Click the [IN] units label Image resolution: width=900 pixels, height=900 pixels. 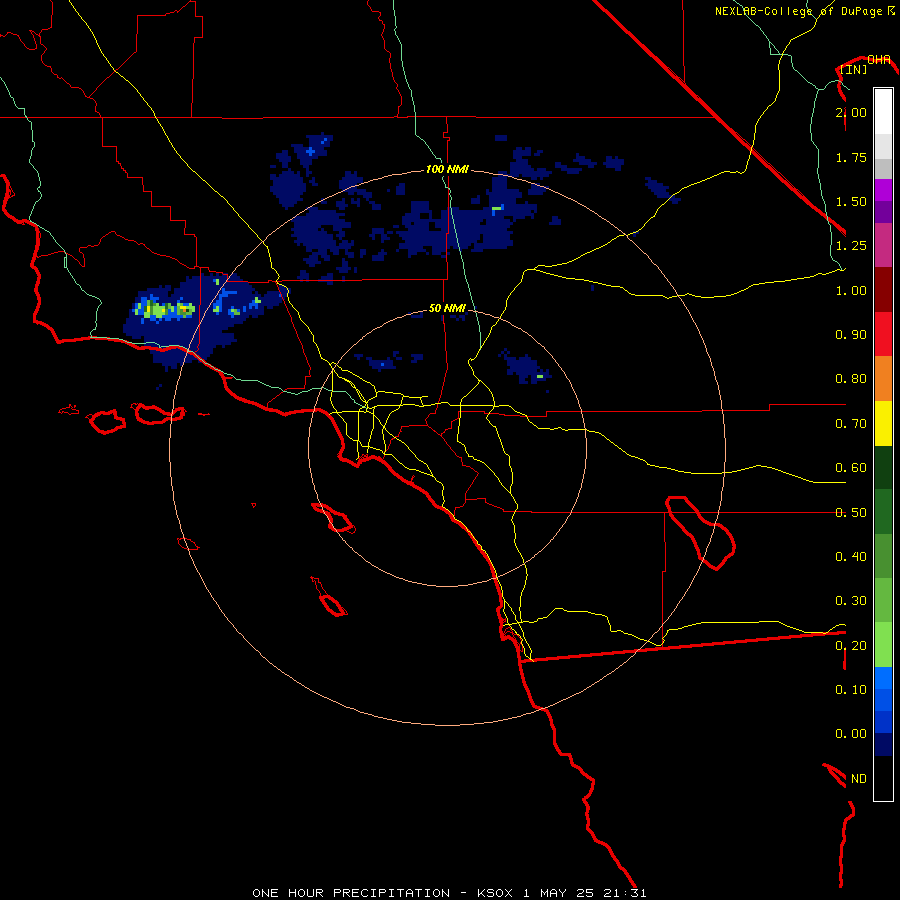853,69
